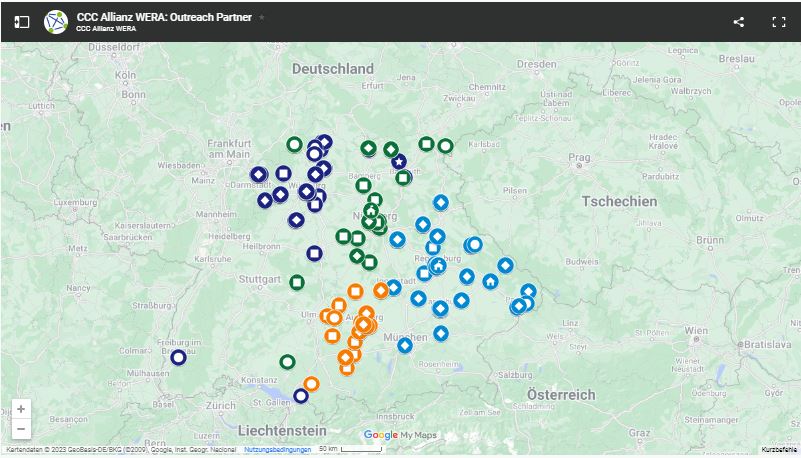Share the map with share icon
The height and width of the screenshot is (458, 801).
tap(739, 21)
